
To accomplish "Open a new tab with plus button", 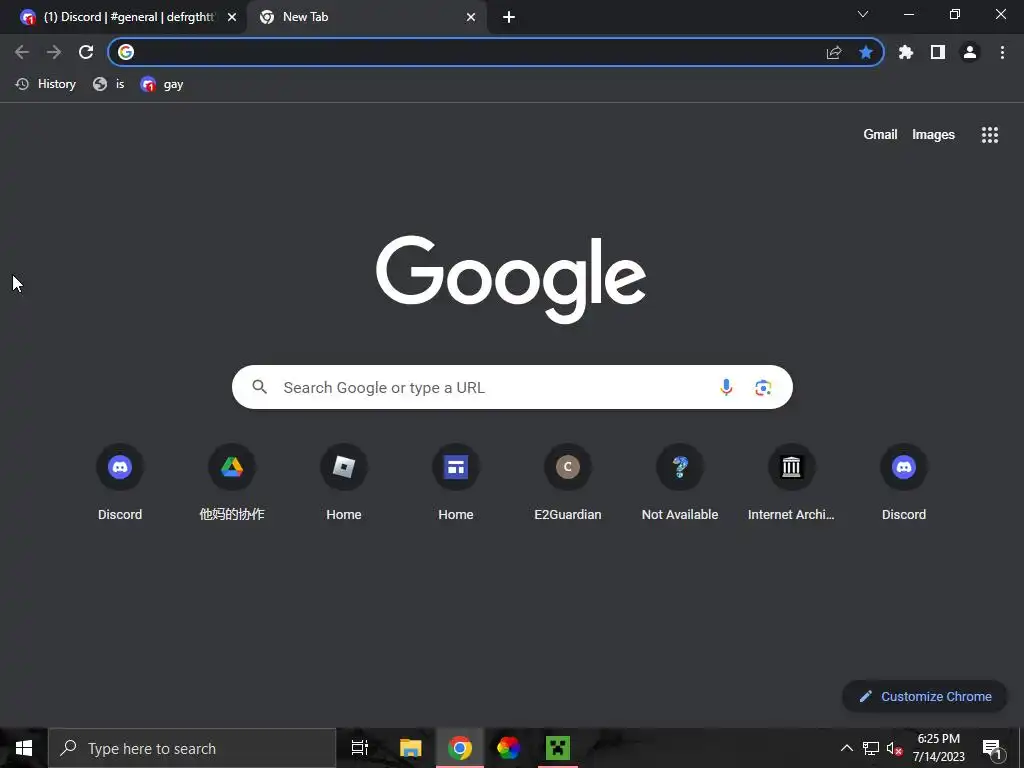I will (x=509, y=17).
